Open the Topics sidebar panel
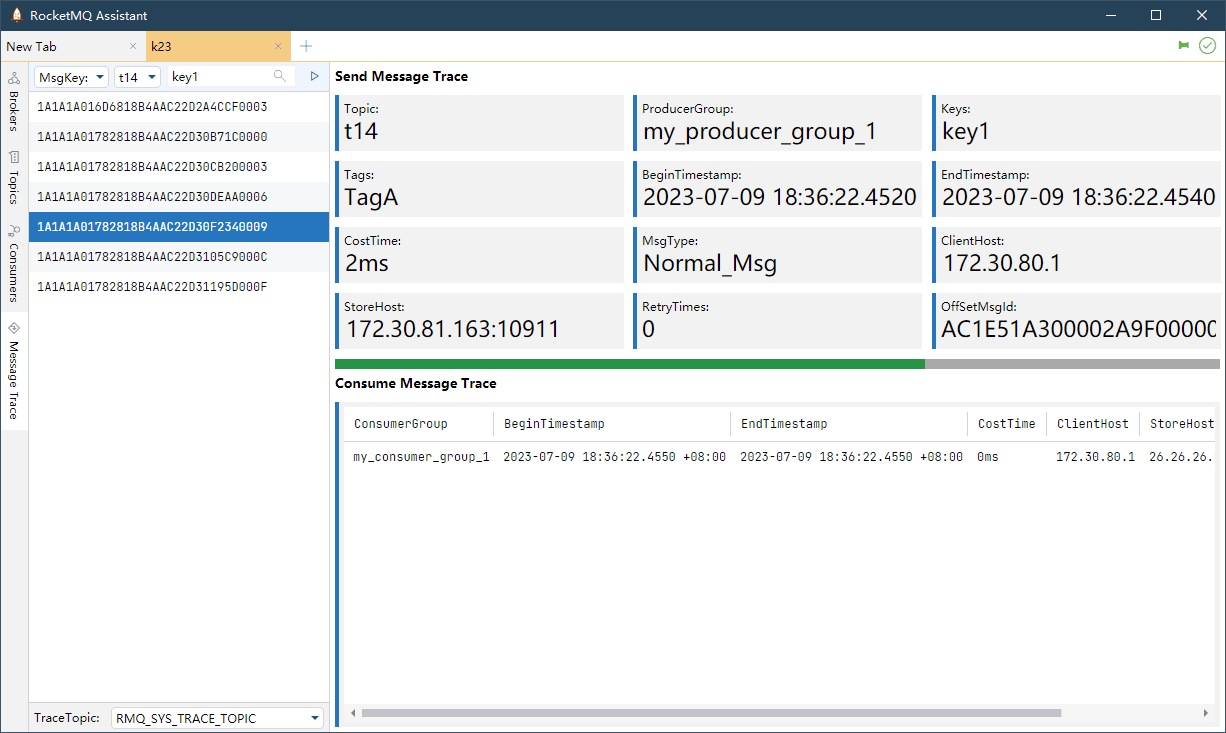The height and width of the screenshot is (733, 1226). pyautogui.click(x=14, y=178)
